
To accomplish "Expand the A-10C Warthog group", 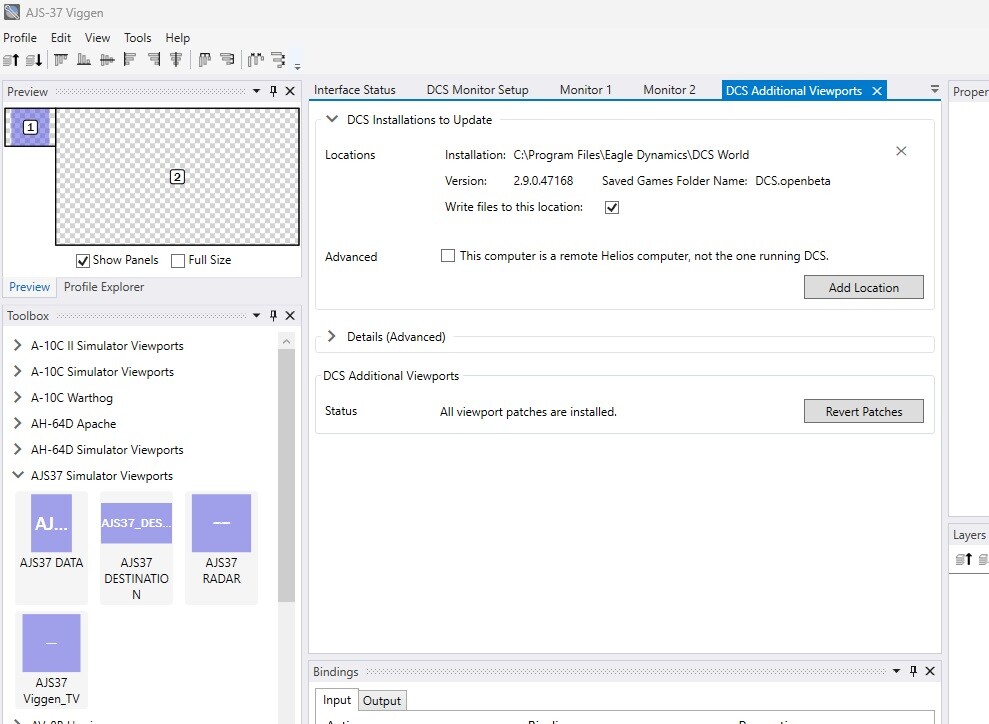I will (x=18, y=397).
